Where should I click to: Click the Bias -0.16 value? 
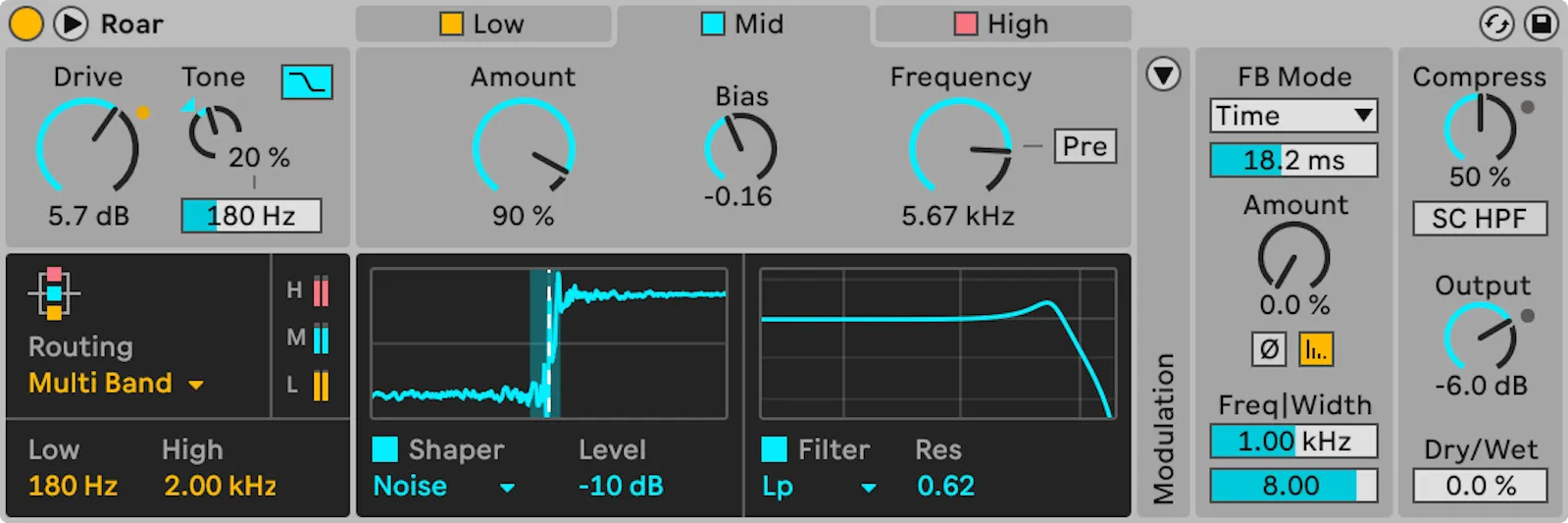coord(738,197)
